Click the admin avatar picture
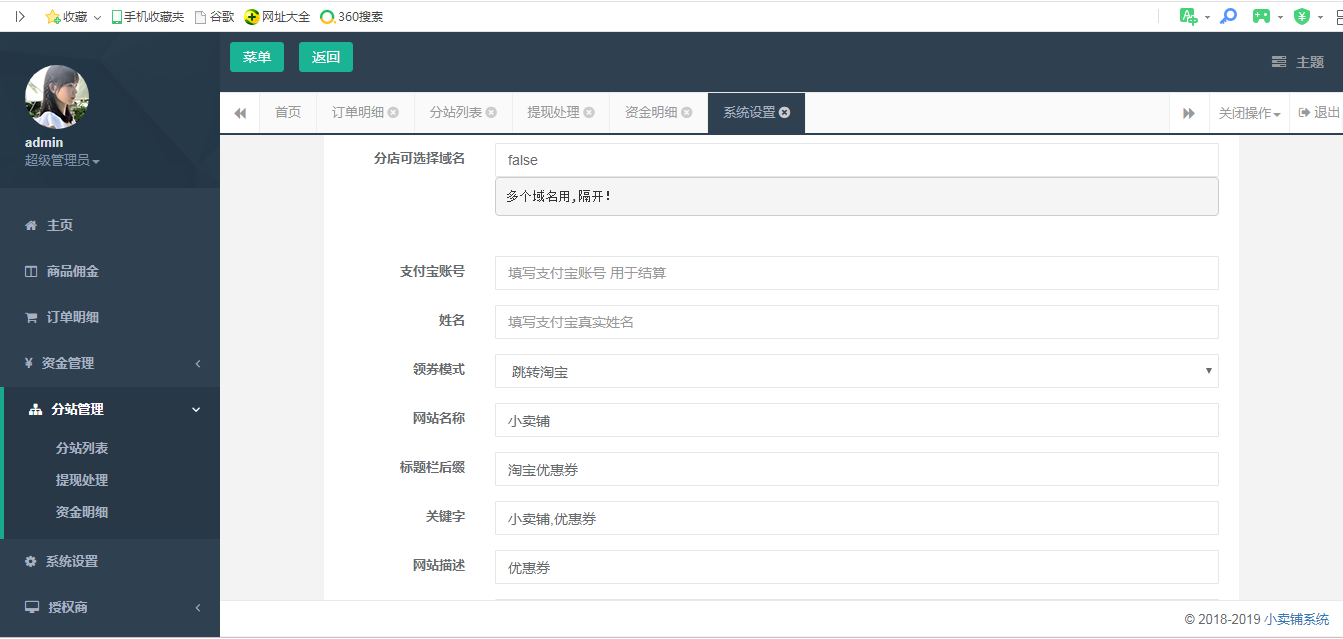This screenshot has height=639, width=1343. point(57,97)
